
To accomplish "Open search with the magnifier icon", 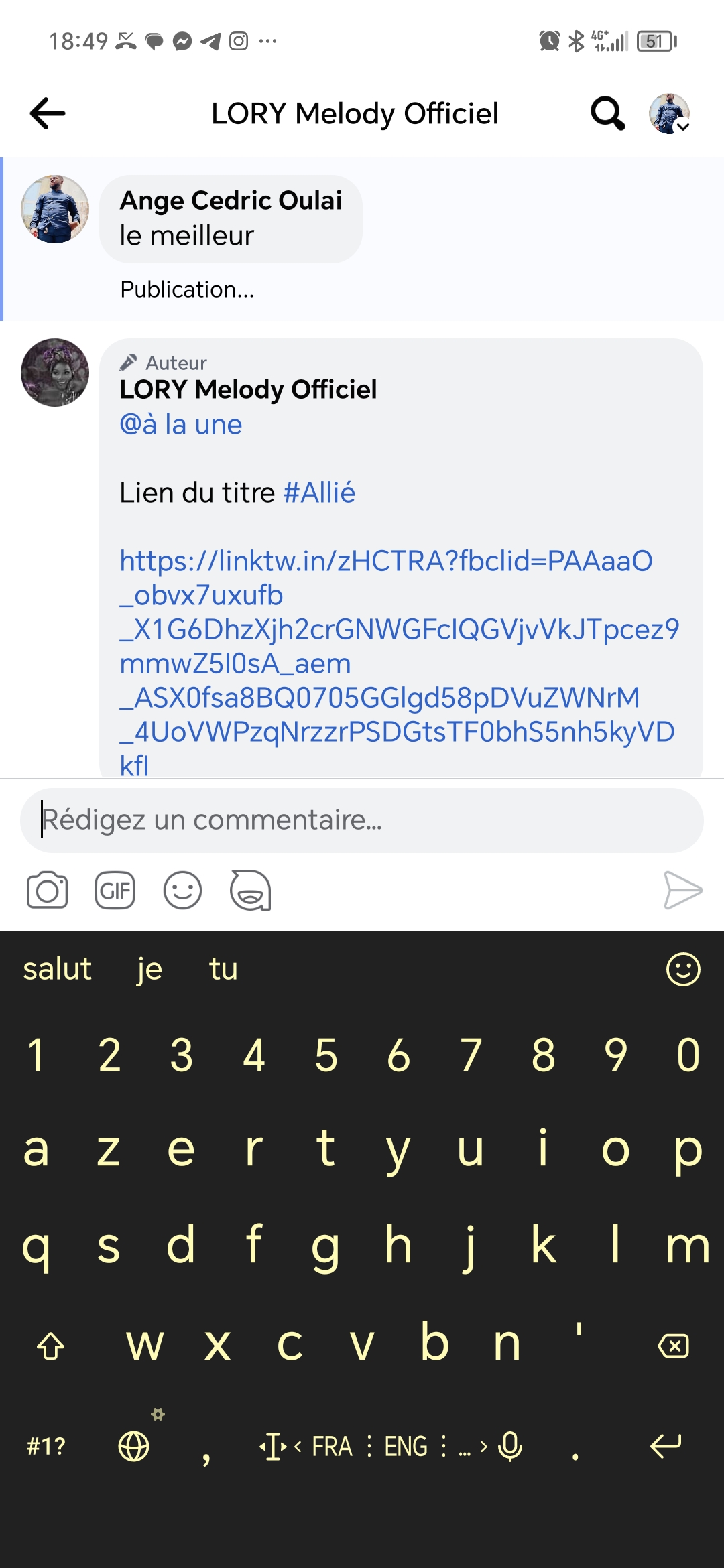I will pos(607,113).
